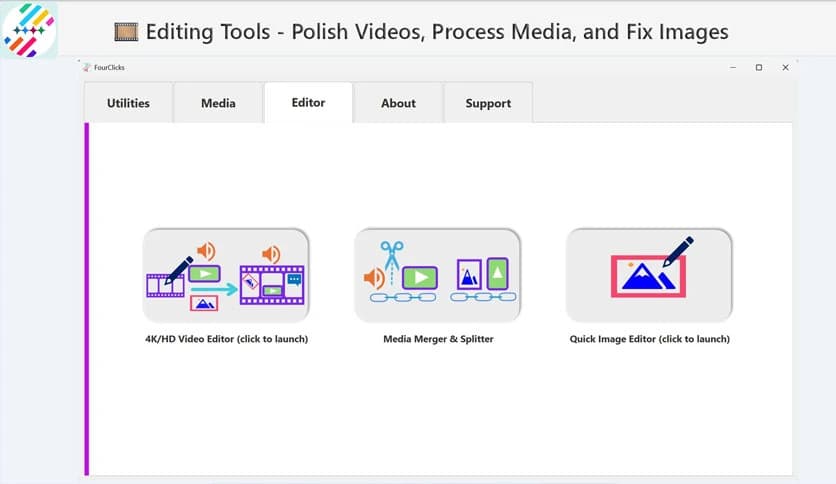Screen dimensions: 836x484
Task: Click the 'Editing Tools - Polish Videos' heading text
Action: point(437,32)
